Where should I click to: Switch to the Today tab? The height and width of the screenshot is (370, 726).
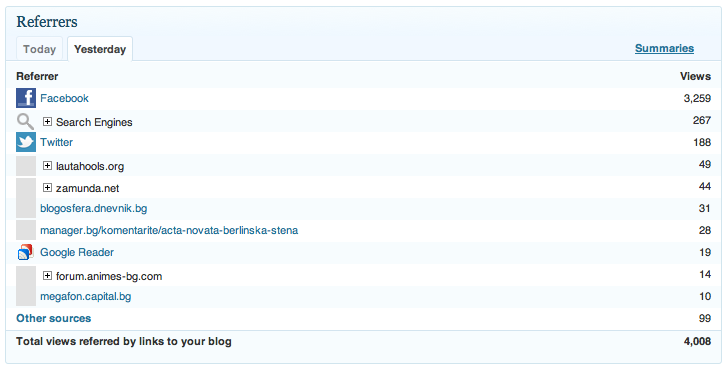39,49
